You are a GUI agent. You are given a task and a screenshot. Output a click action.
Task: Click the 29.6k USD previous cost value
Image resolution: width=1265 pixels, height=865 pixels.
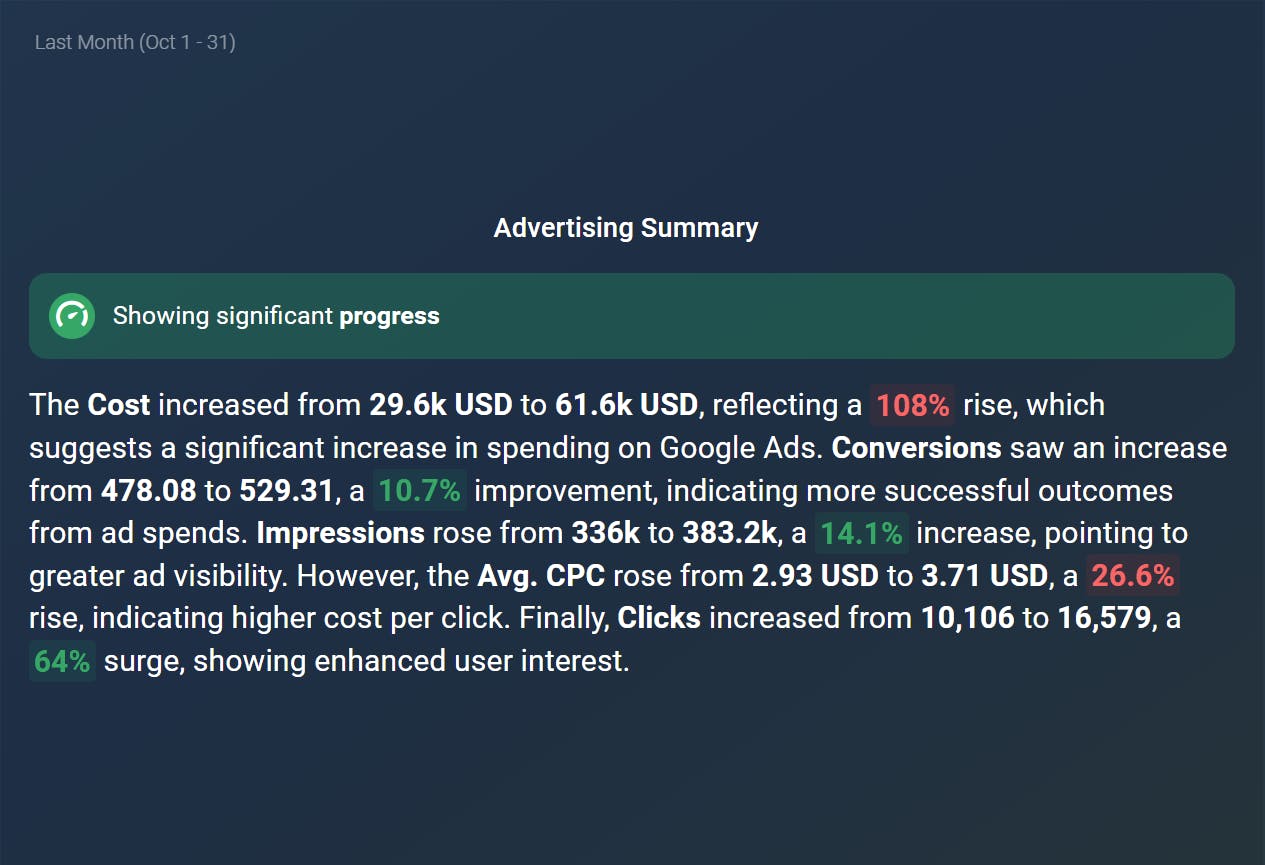pos(440,405)
